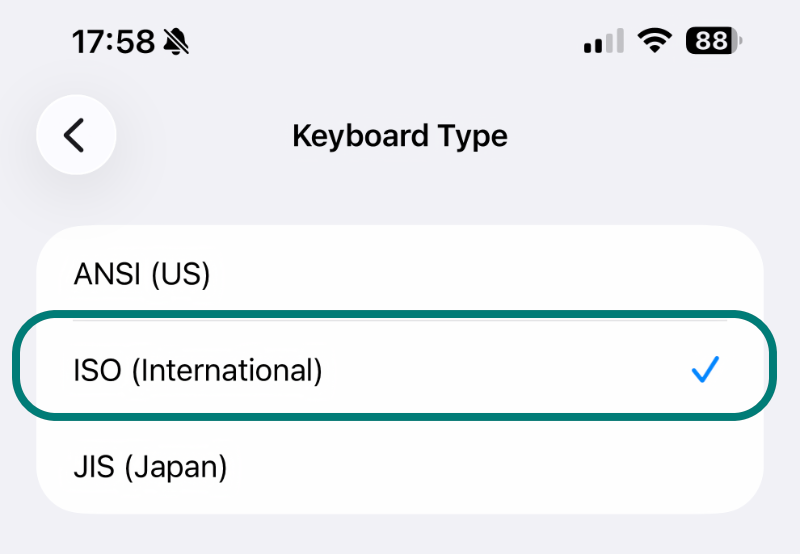Image resolution: width=800 pixels, height=554 pixels.
Task: Click the silent mode bell icon
Action: point(177,42)
